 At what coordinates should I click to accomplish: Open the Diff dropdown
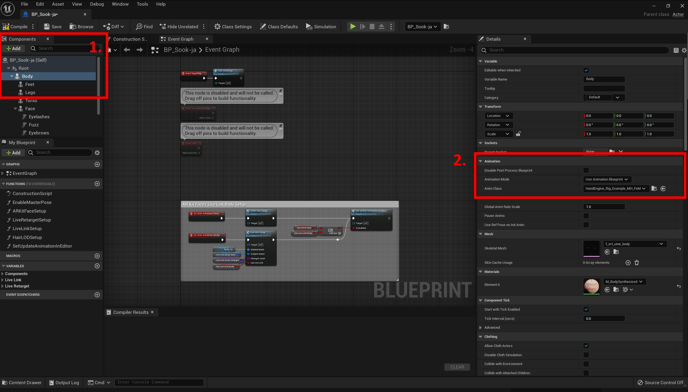pos(113,27)
